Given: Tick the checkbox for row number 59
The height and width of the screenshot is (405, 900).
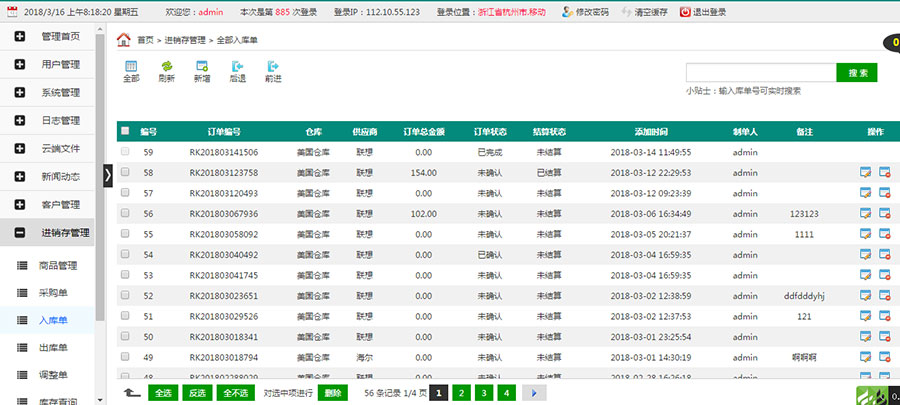Looking at the screenshot, I should [125, 152].
